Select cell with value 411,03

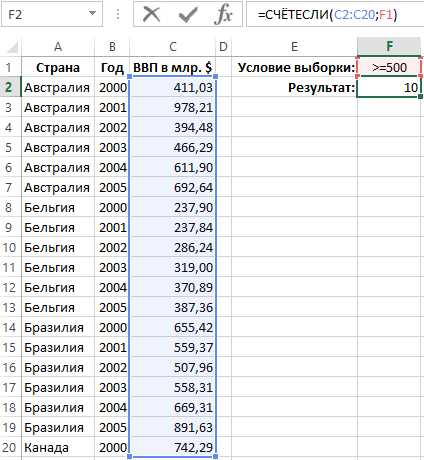click(x=173, y=87)
